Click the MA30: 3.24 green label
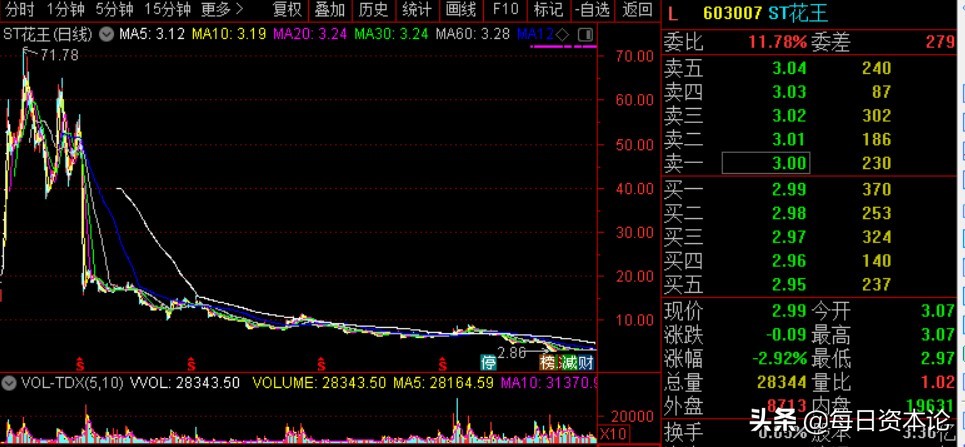This screenshot has height=447, width=965. click(x=391, y=34)
